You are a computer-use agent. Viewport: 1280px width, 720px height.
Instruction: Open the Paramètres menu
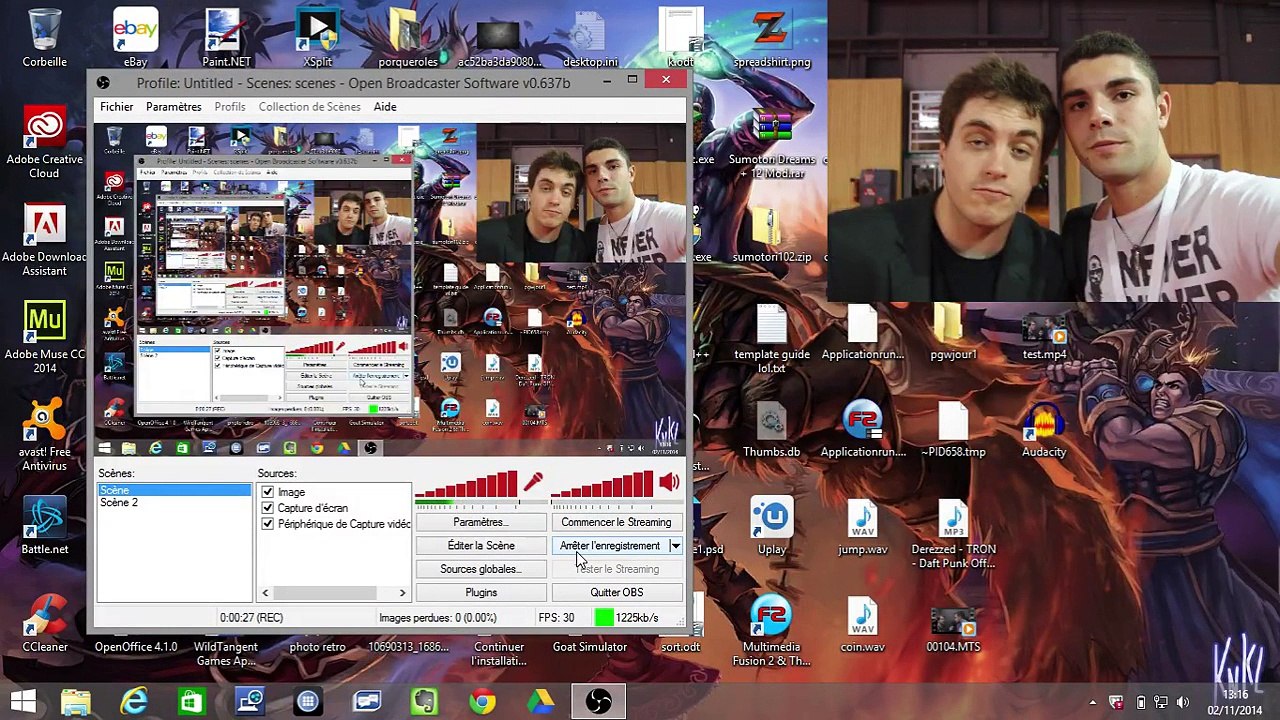click(173, 107)
